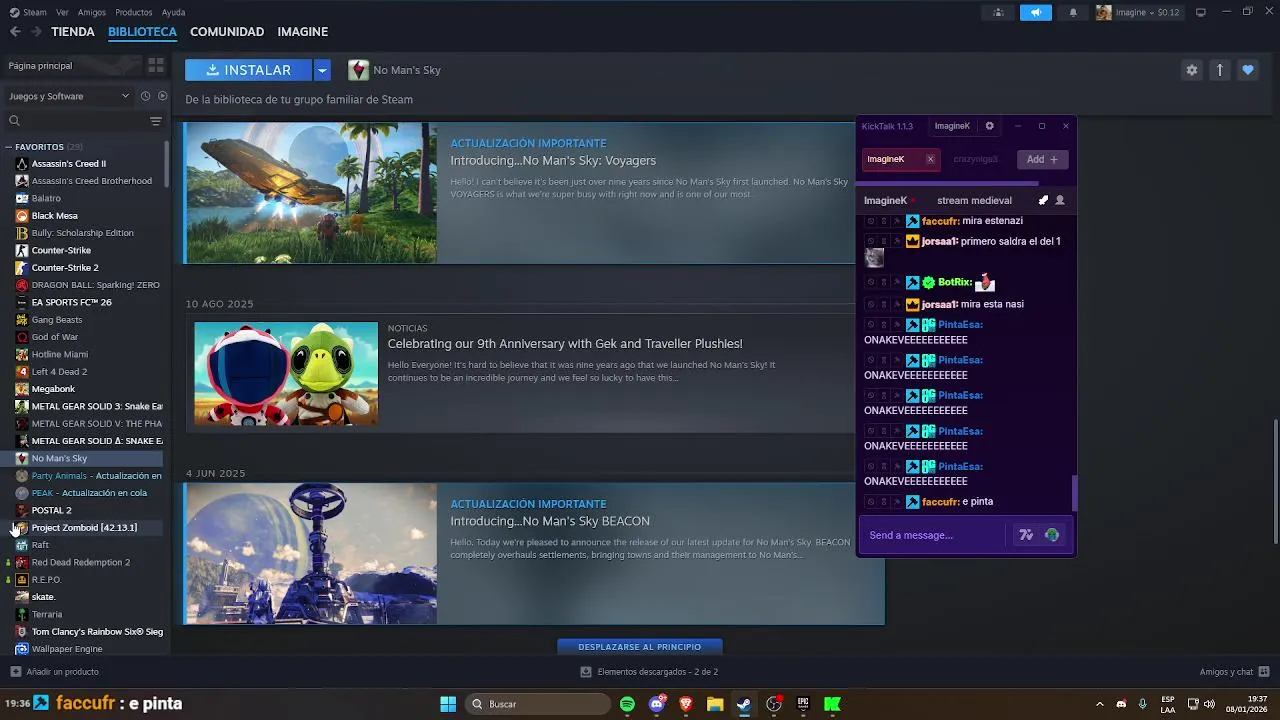
Task: Open Discord from the Windows taskbar
Action: coord(656,704)
